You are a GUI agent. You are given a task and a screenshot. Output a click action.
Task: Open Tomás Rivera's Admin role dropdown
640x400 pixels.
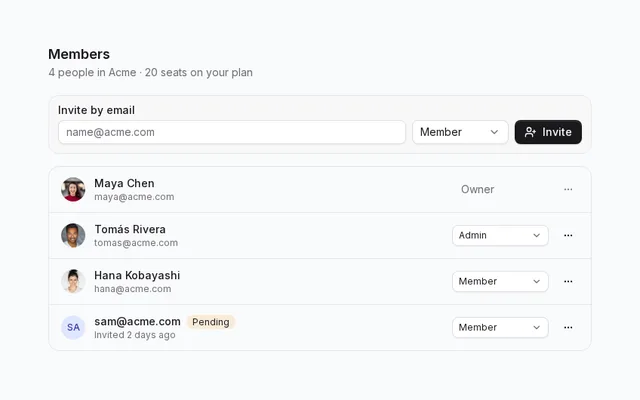pyautogui.click(x=500, y=236)
